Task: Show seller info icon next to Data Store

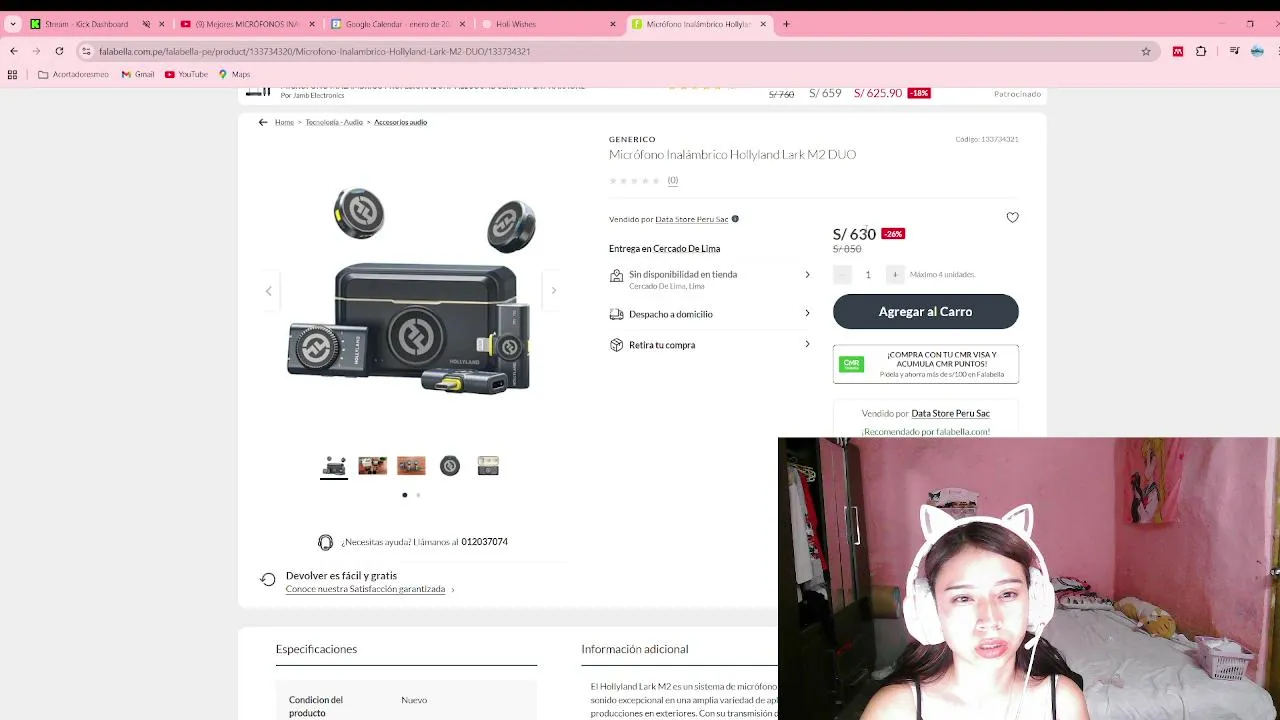Action: (735, 219)
